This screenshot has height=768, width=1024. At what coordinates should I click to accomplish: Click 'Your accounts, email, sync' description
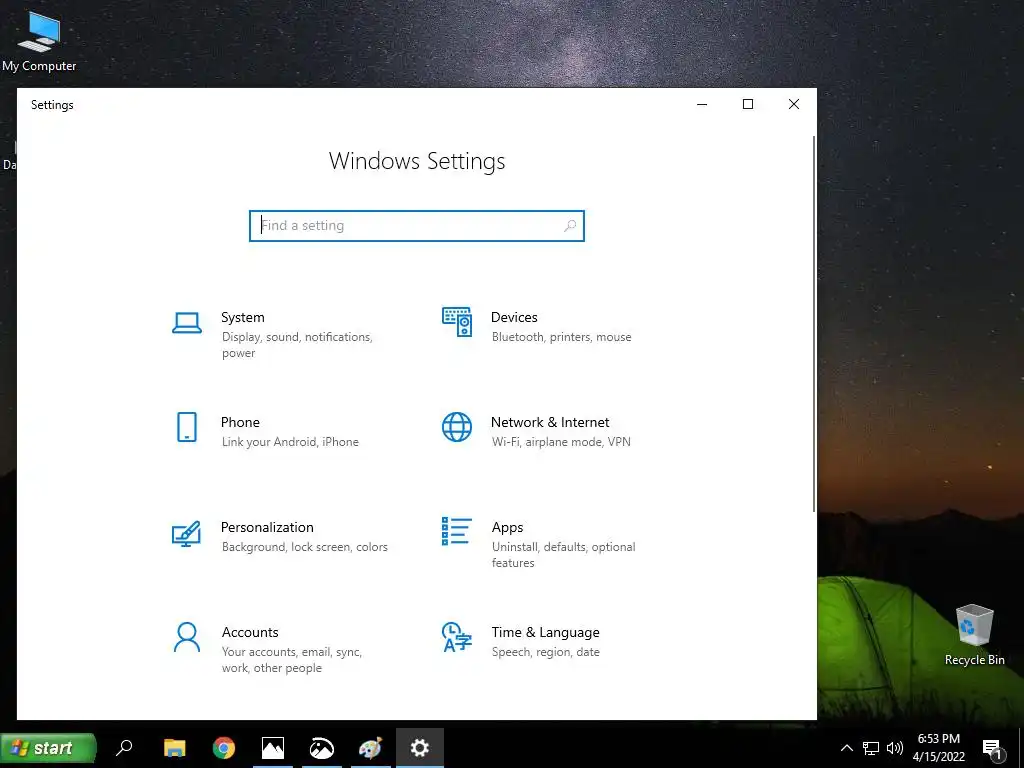pyautogui.click(x=291, y=652)
